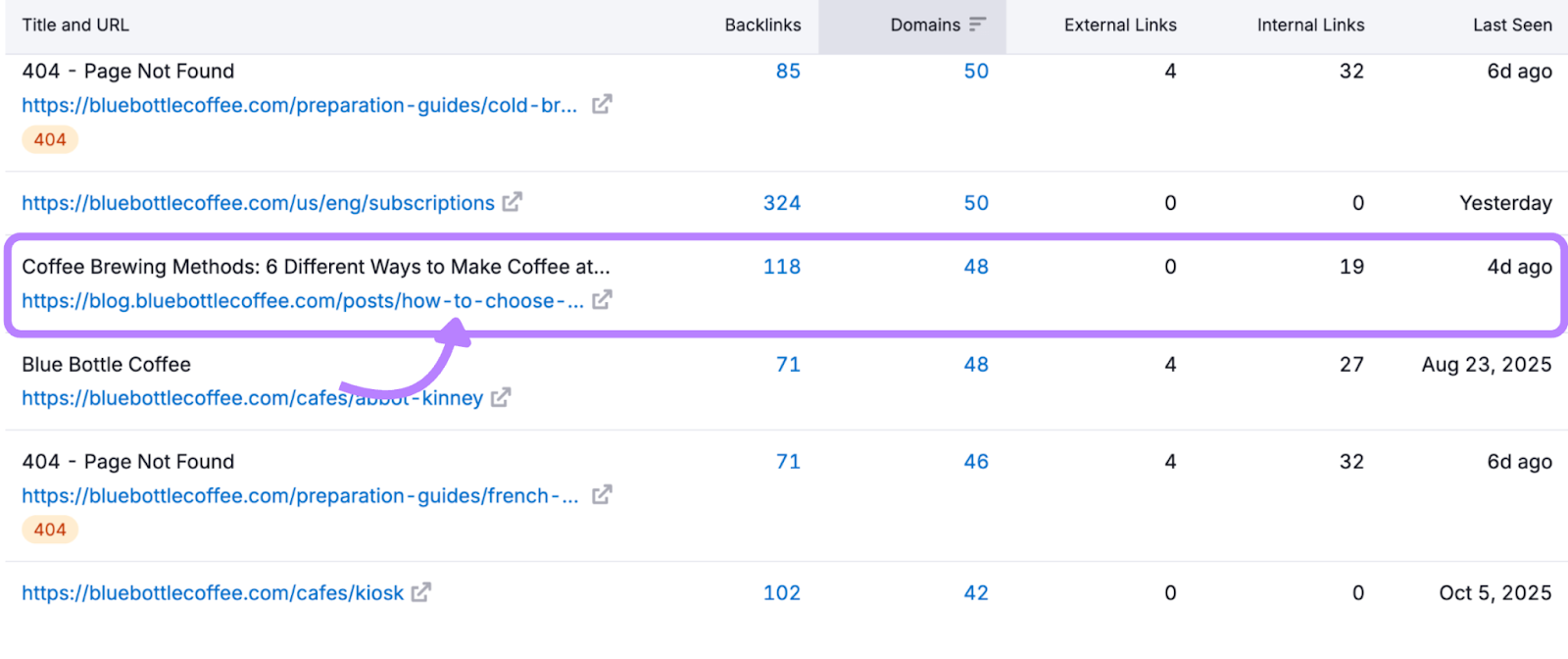Open external link icon for french preparation guide URL
Screen dimensions: 1568x659
pyautogui.click(x=602, y=494)
